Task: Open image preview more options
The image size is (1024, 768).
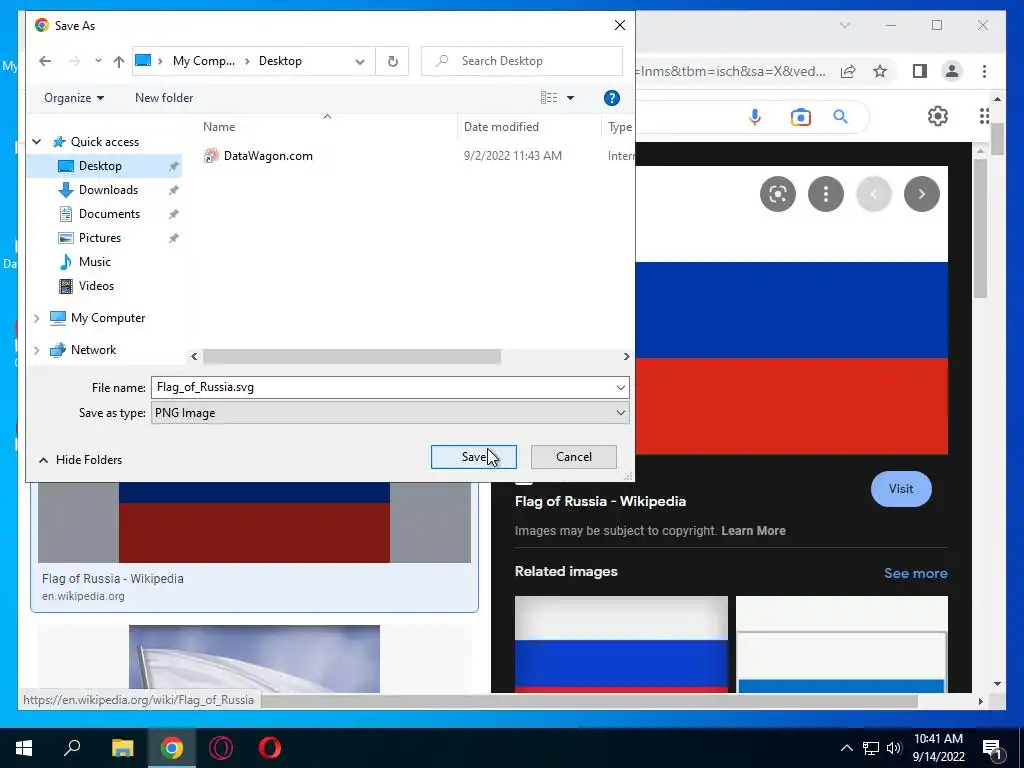Action: point(825,194)
